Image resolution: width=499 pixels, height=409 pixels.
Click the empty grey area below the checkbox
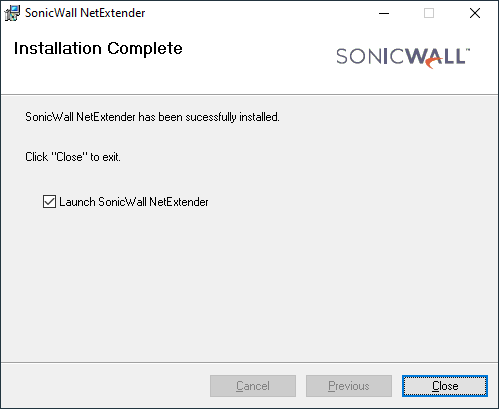249,283
